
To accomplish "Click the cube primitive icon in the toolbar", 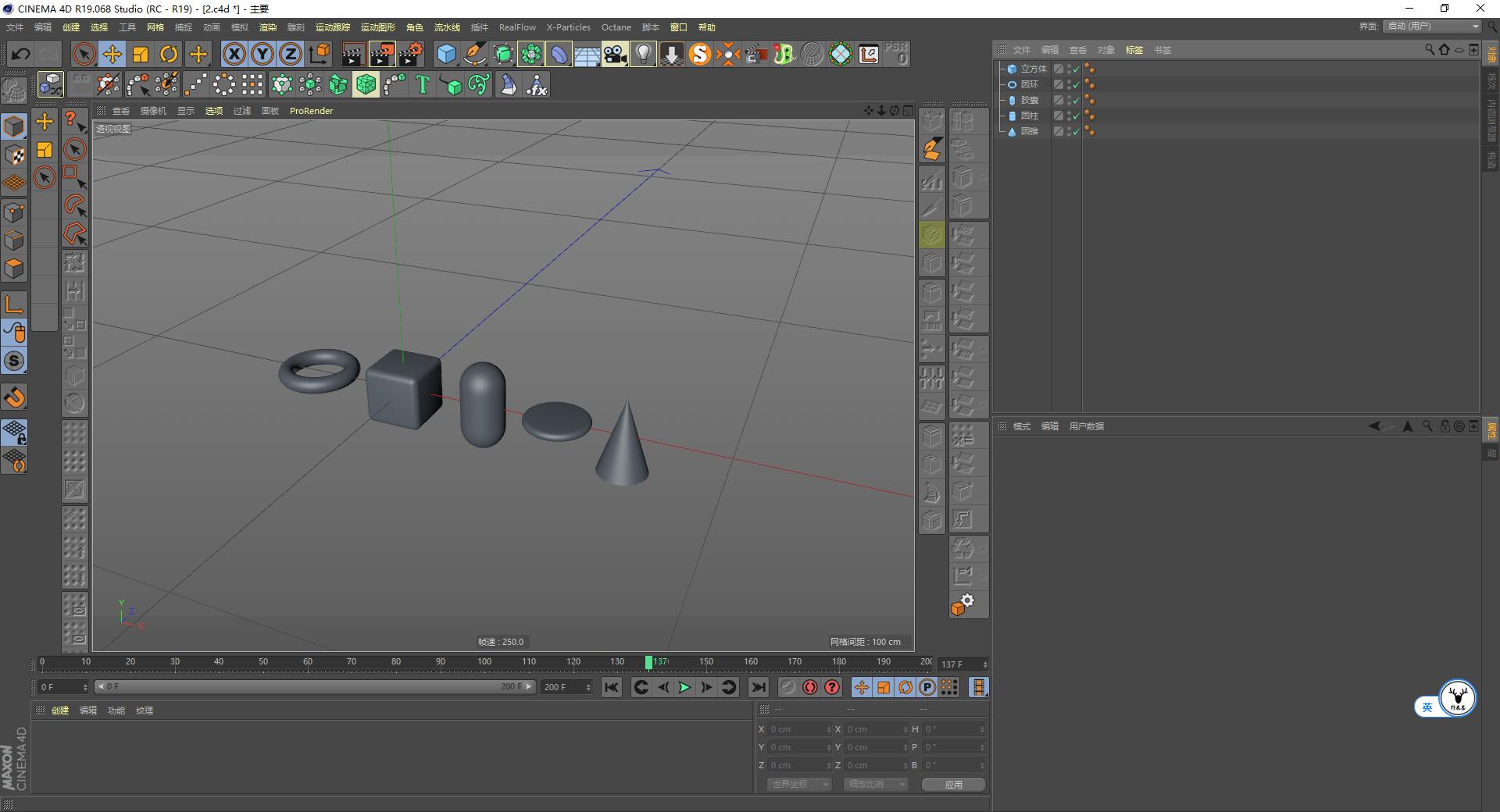I will tap(446, 54).
